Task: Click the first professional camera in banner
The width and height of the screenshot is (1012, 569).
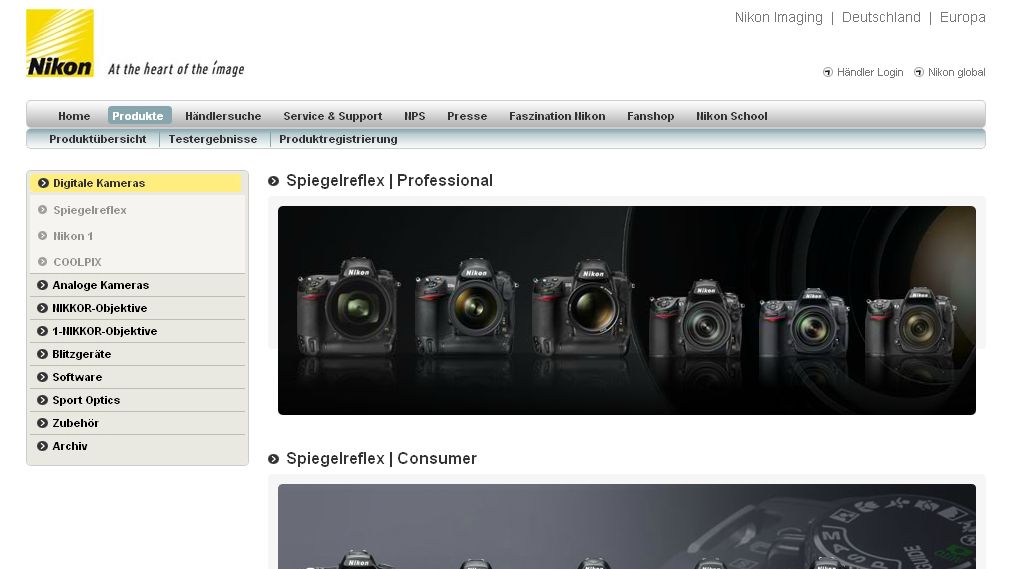Action: [x=348, y=308]
